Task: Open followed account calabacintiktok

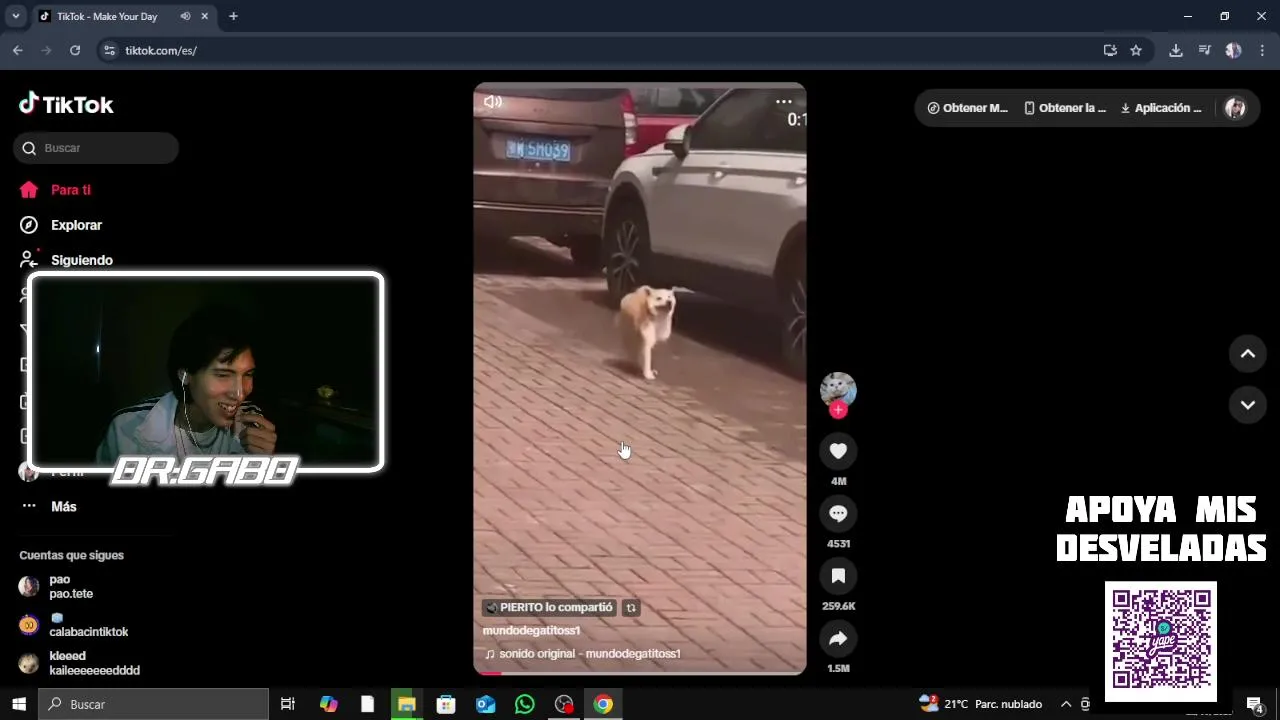Action: [x=74, y=625]
